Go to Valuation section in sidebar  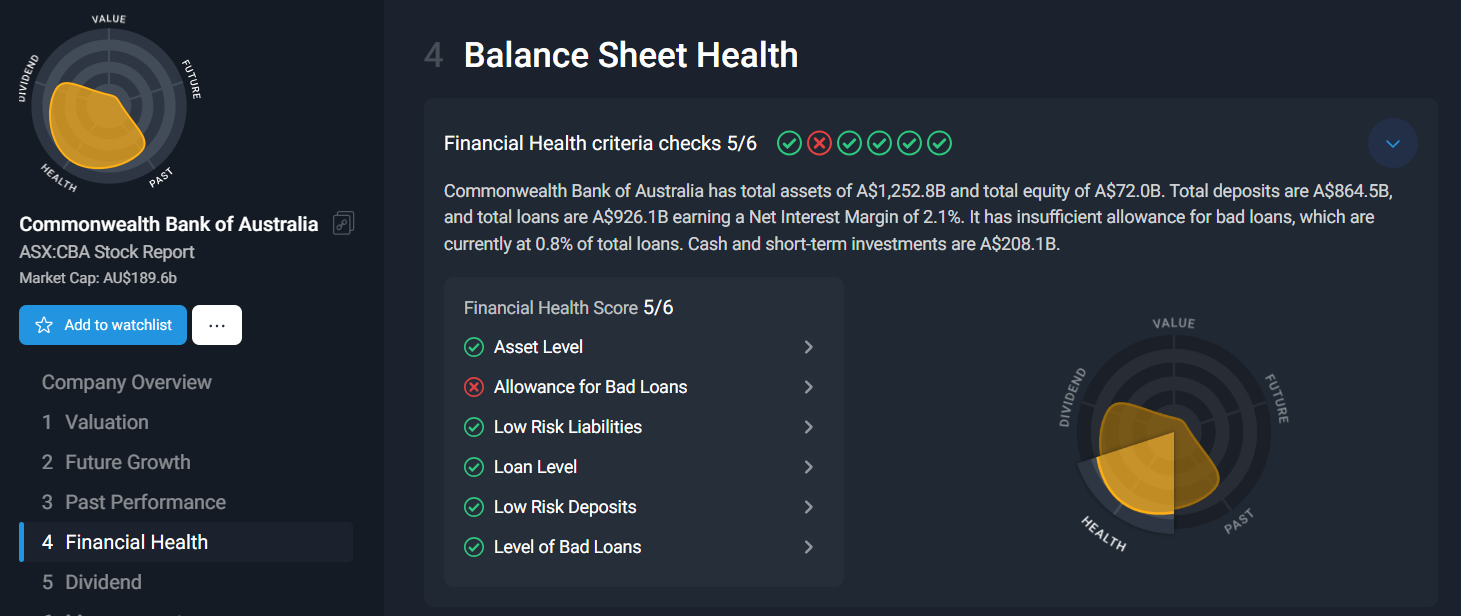pos(95,422)
